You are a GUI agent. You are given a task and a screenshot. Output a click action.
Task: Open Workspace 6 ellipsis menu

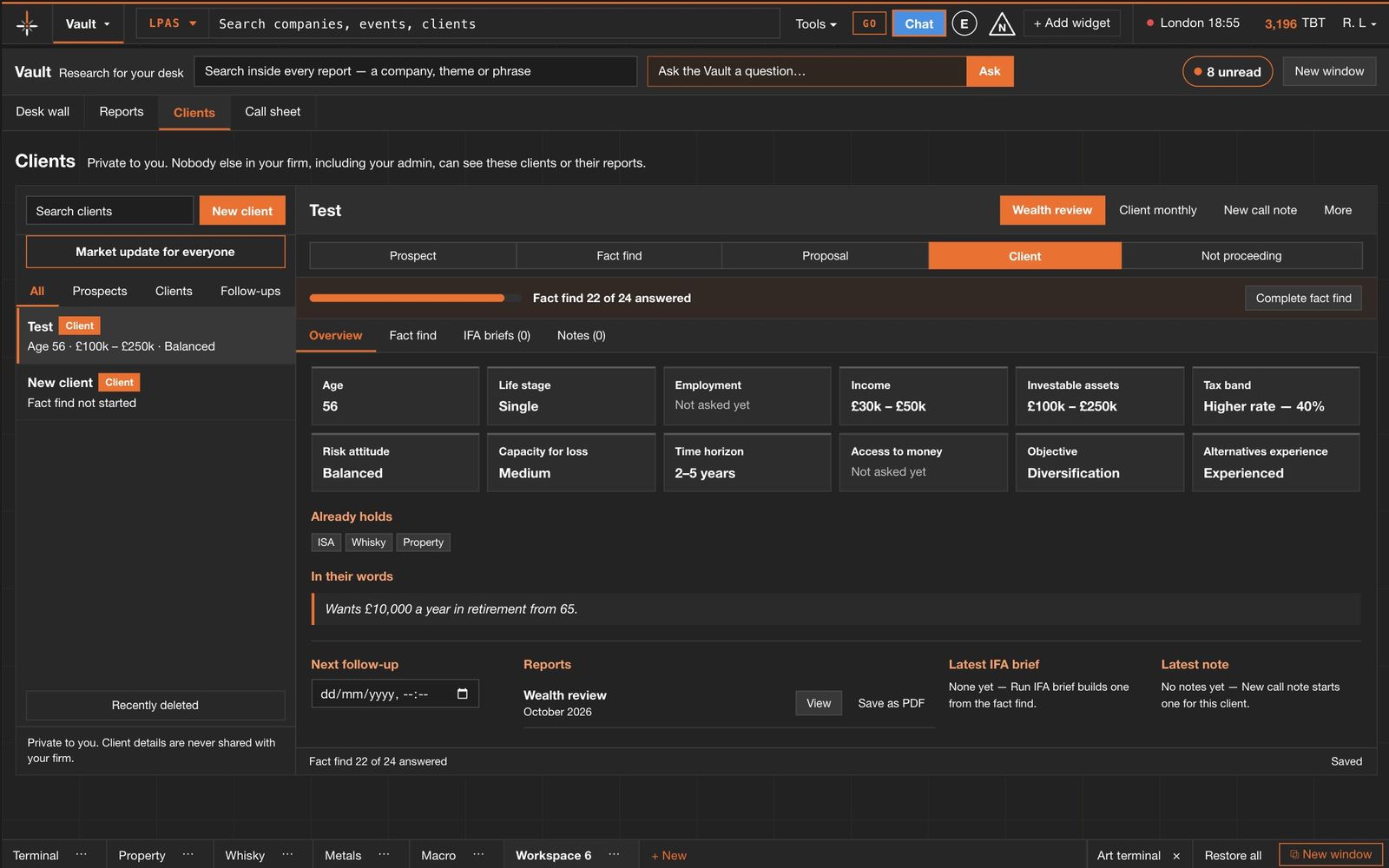(x=614, y=855)
